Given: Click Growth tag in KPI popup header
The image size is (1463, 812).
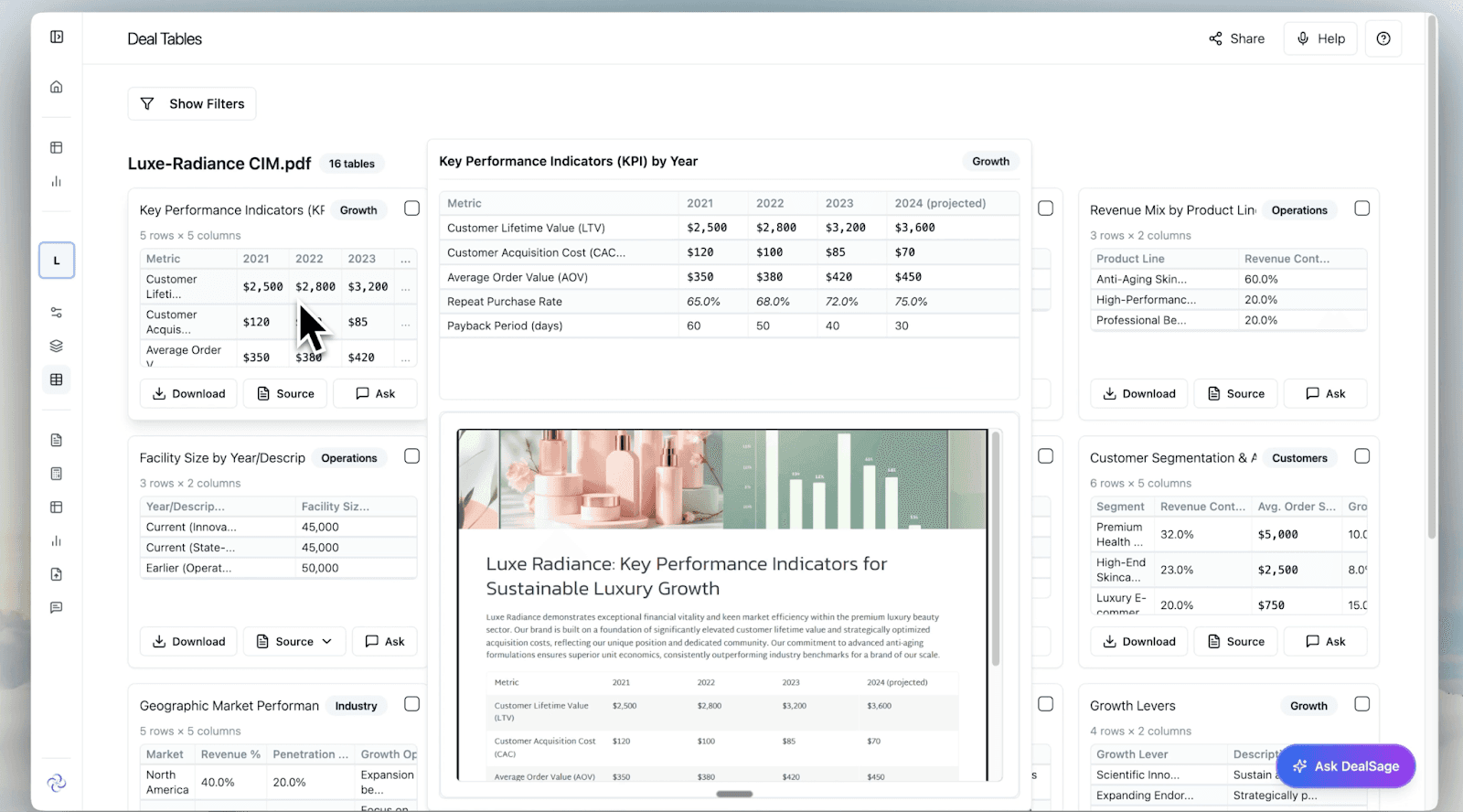Looking at the screenshot, I should [991, 161].
